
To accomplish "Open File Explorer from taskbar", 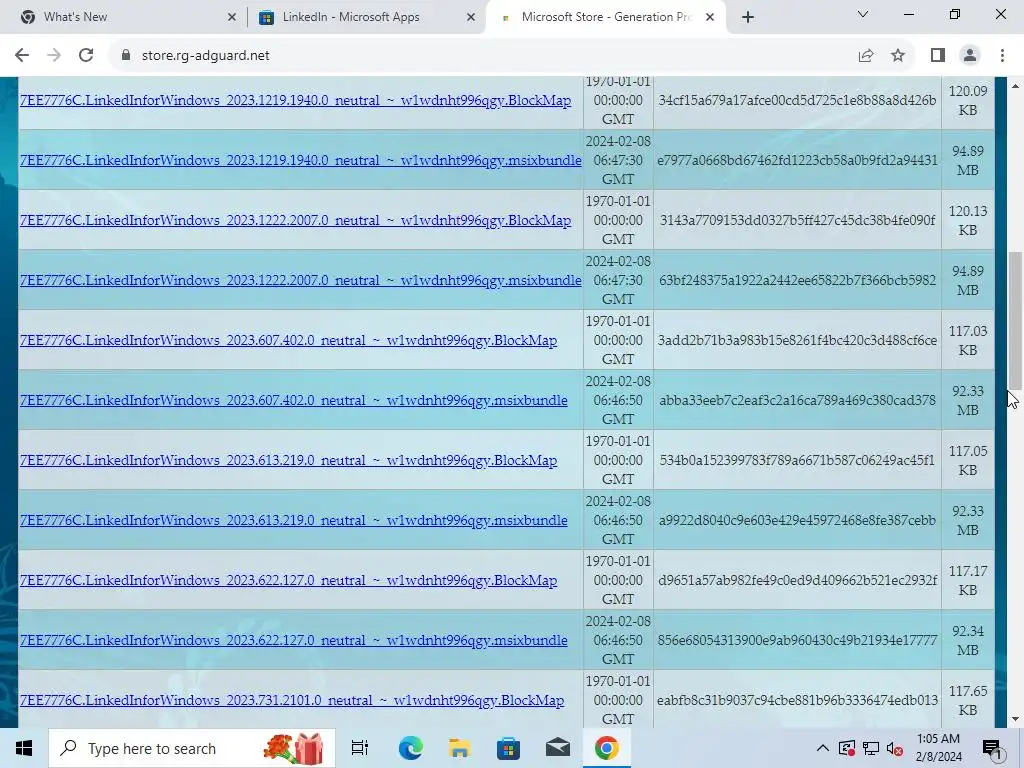I will [459, 748].
